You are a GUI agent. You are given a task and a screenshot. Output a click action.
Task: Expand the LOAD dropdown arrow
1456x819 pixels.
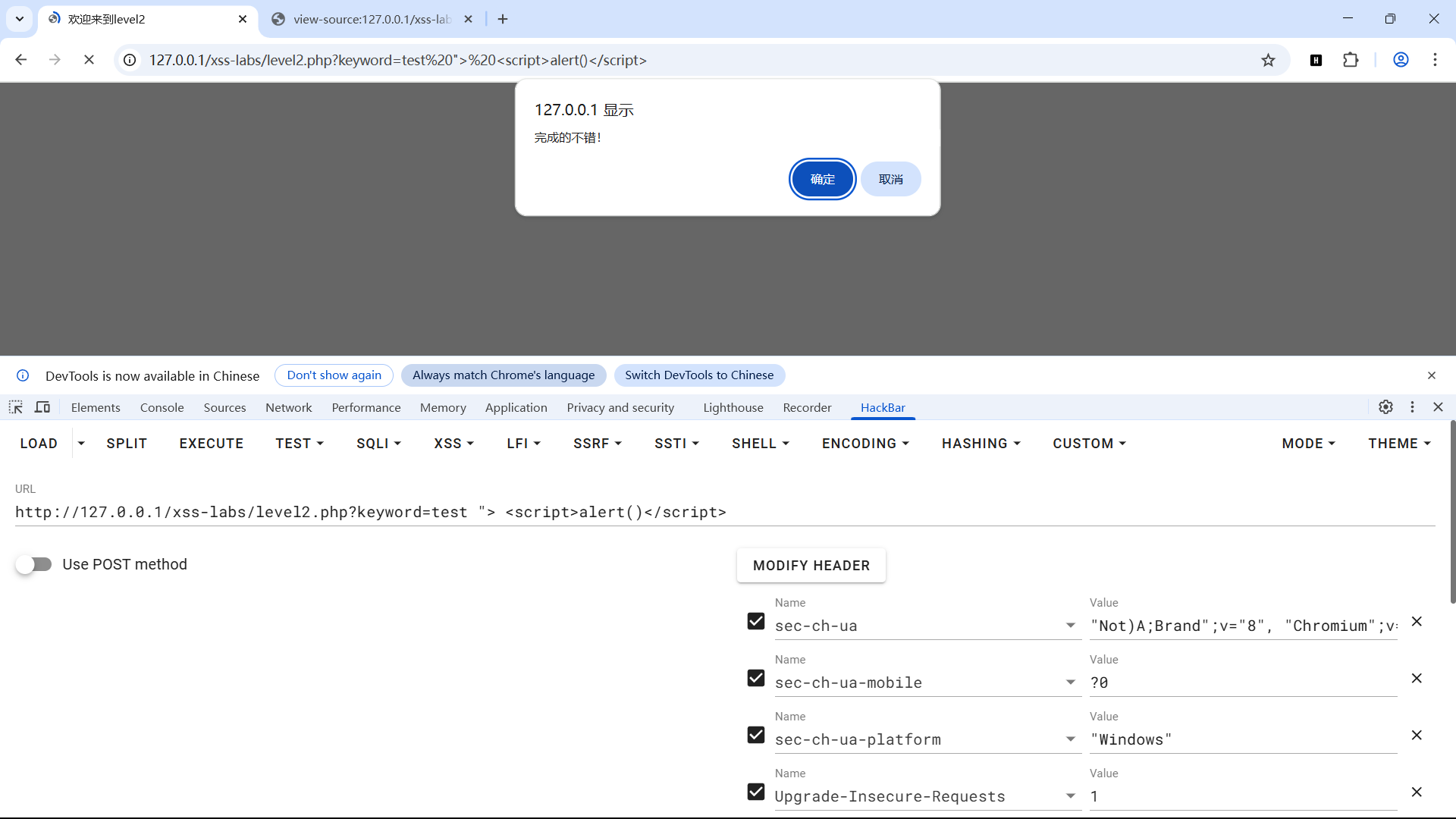click(x=81, y=444)
